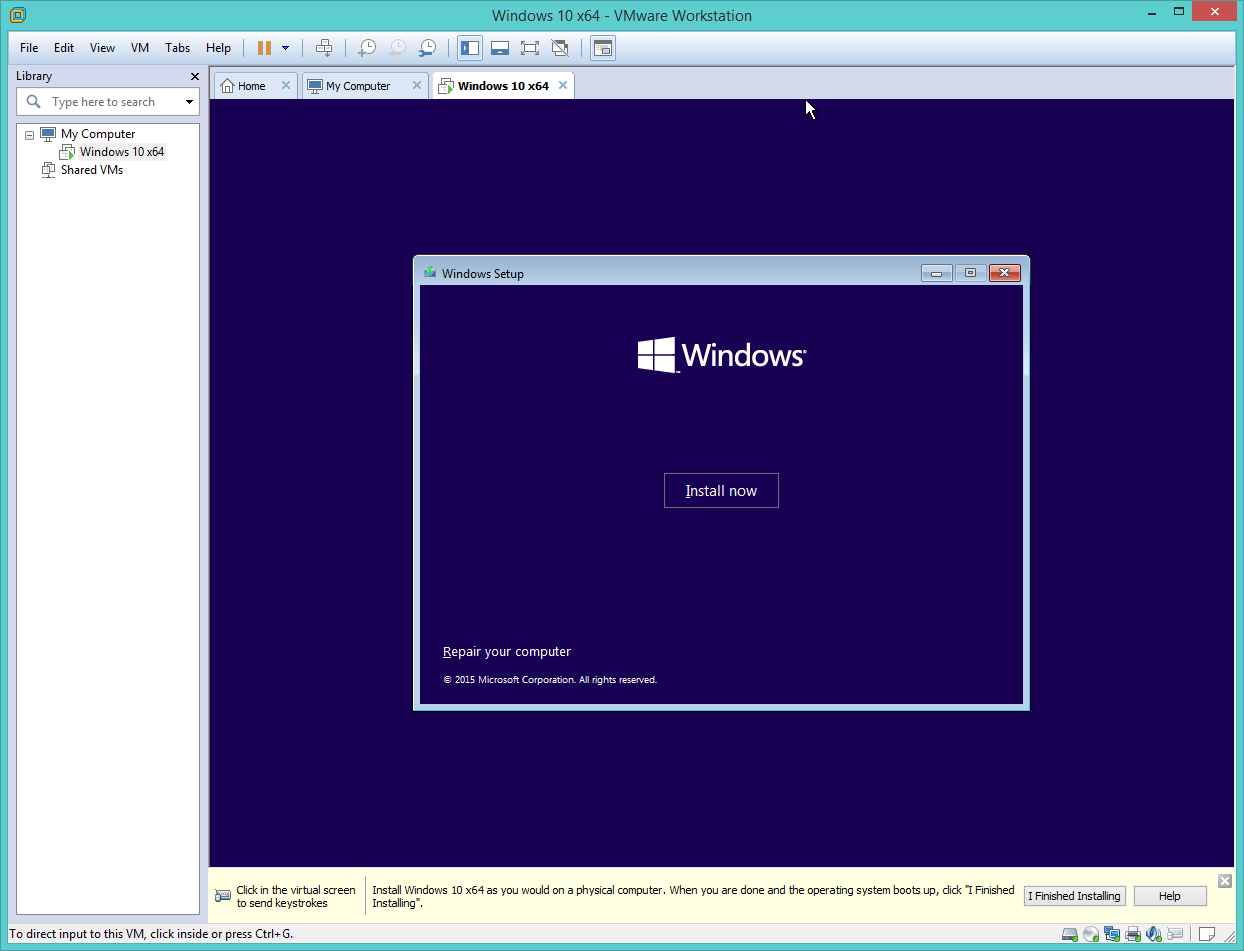
Task: Toggle the library sidebar view icon
Action: click(470, 48)
